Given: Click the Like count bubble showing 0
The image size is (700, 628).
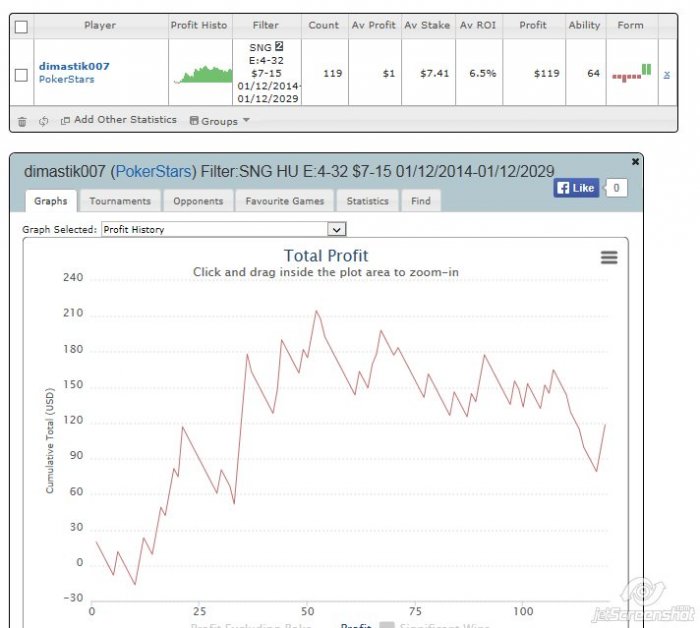Looking at the screenshot, I should coord(616,188).
